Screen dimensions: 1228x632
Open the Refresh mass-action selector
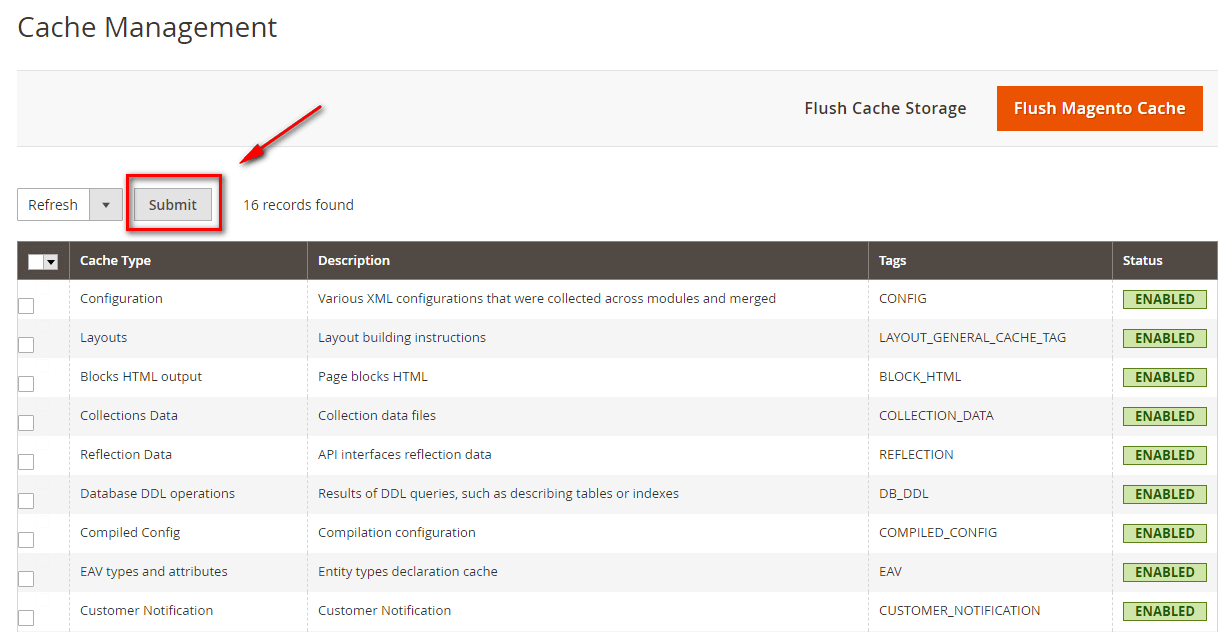click(x=53, y=204)
